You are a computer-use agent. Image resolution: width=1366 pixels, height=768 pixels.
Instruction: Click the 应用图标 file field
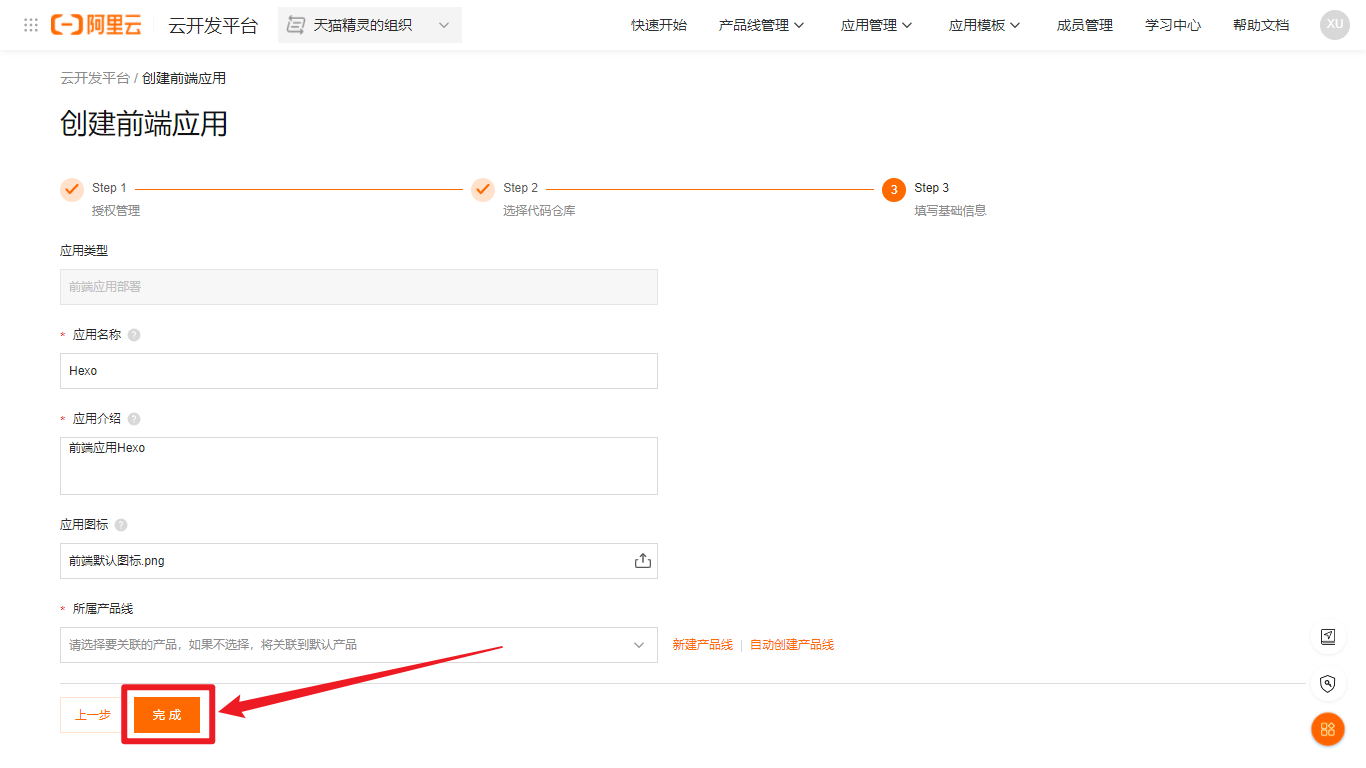coord(359,561)
